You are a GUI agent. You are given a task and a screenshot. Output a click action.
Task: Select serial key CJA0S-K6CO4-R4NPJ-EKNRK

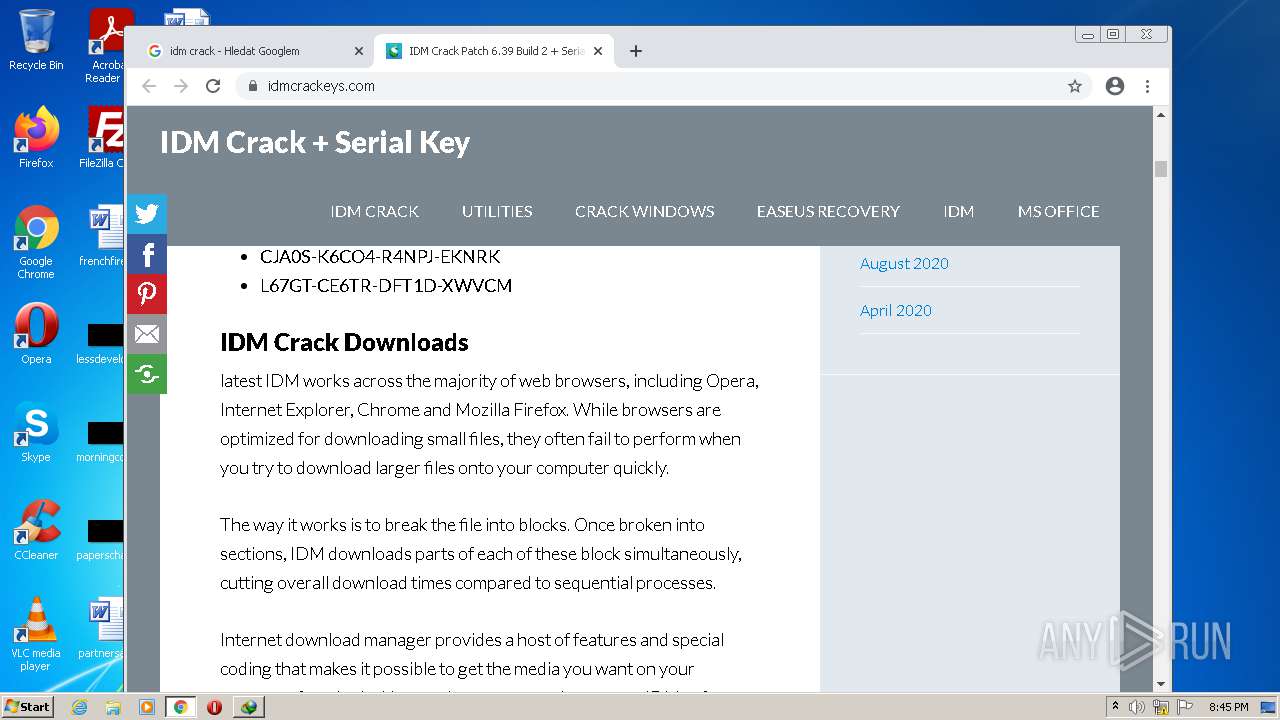[x=380, y=256]
